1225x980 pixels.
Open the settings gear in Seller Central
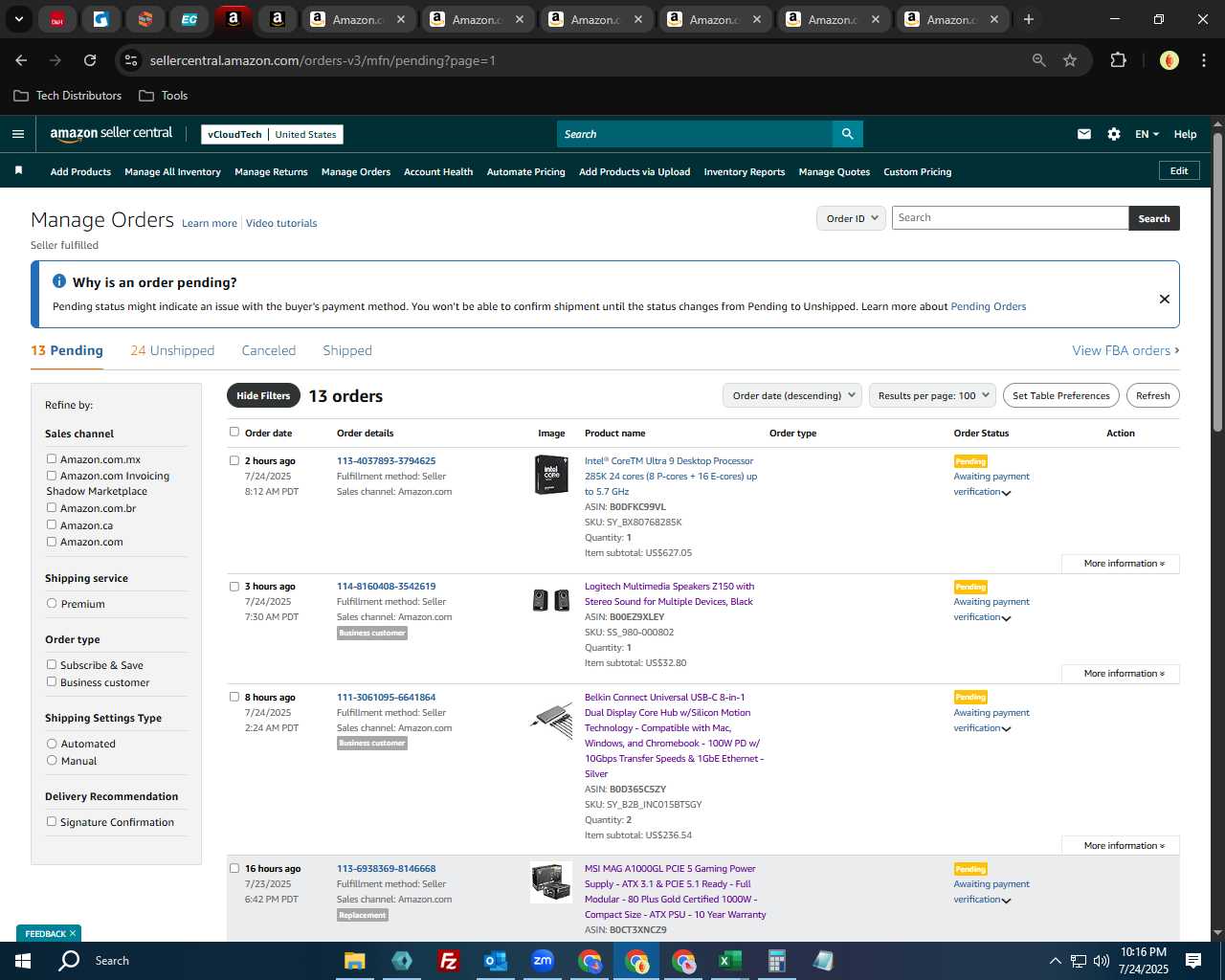1114,134
